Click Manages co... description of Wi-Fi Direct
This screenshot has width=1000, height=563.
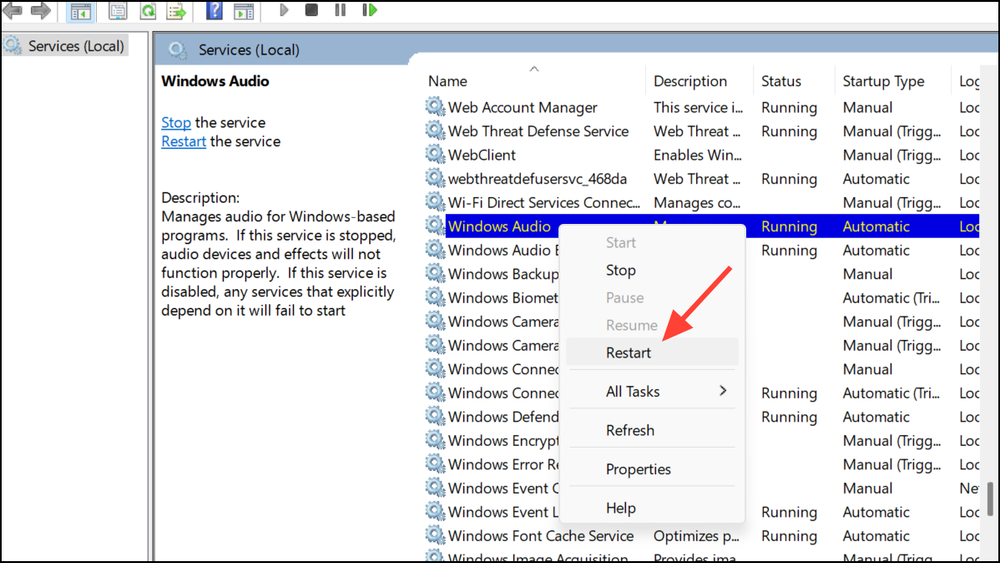[x=696, y=202]
